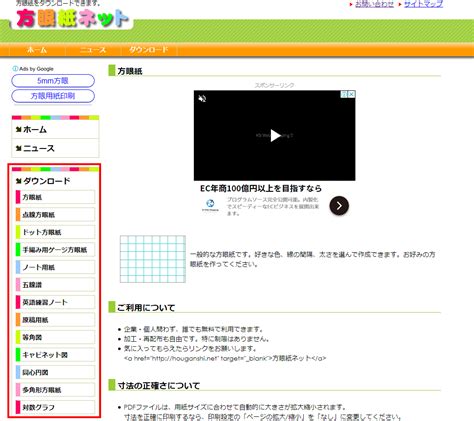Click the 方眼用紙印刷 ad button
Screen dimensions: 474x421
[x=53, y=96]
